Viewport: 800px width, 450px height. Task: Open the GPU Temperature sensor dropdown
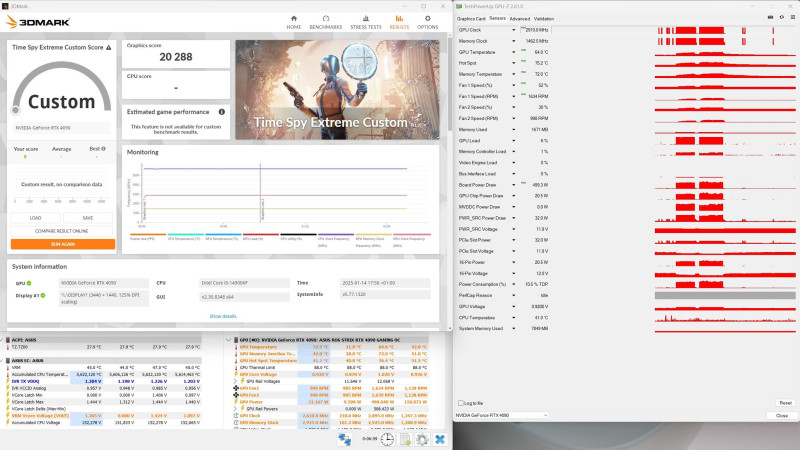513,52
